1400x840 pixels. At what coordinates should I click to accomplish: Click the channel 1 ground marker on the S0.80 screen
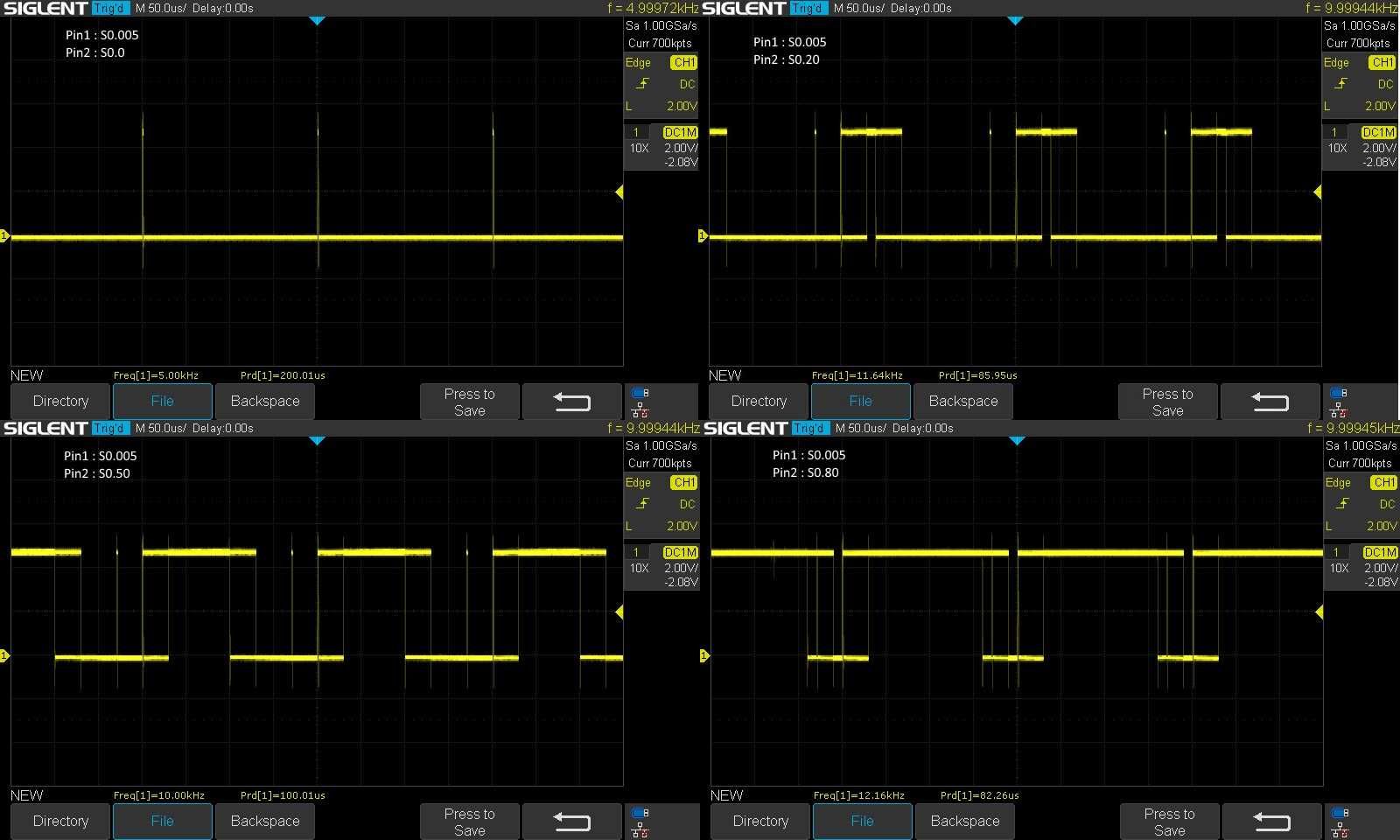[704, 655]
